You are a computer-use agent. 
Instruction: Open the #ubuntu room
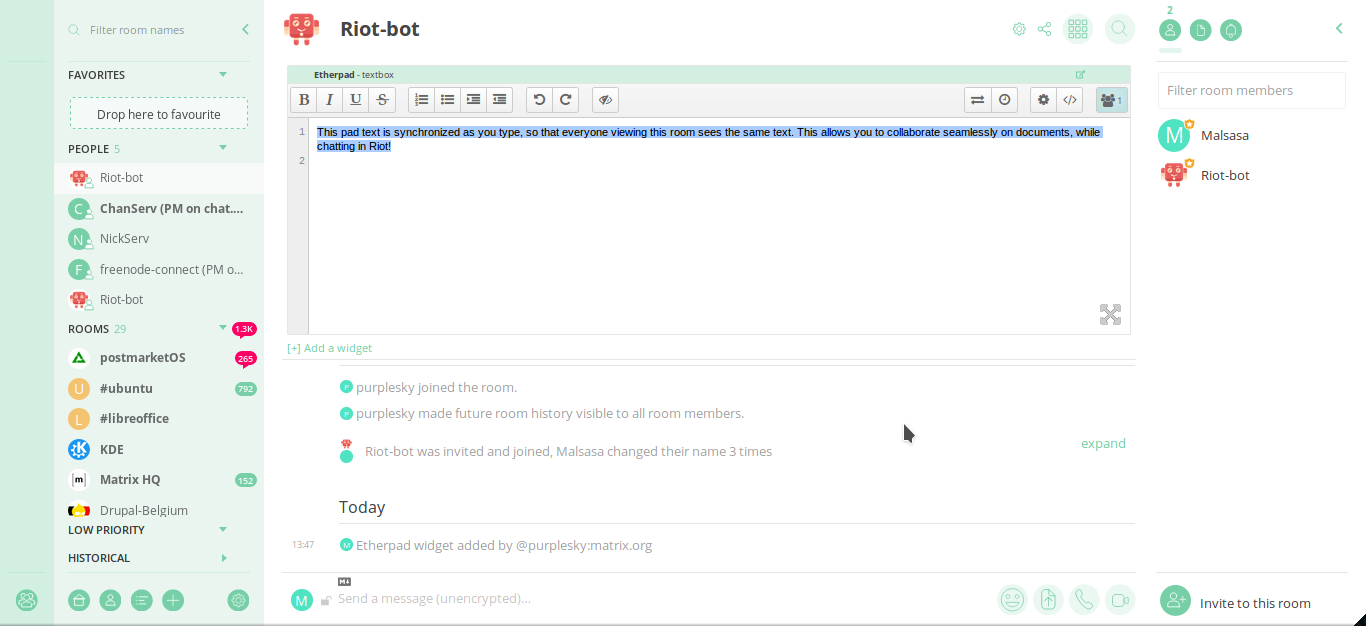pos(160,388)
